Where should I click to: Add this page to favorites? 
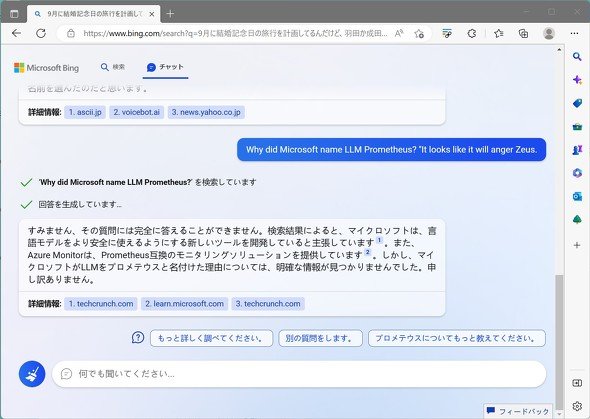coord(419,33)
